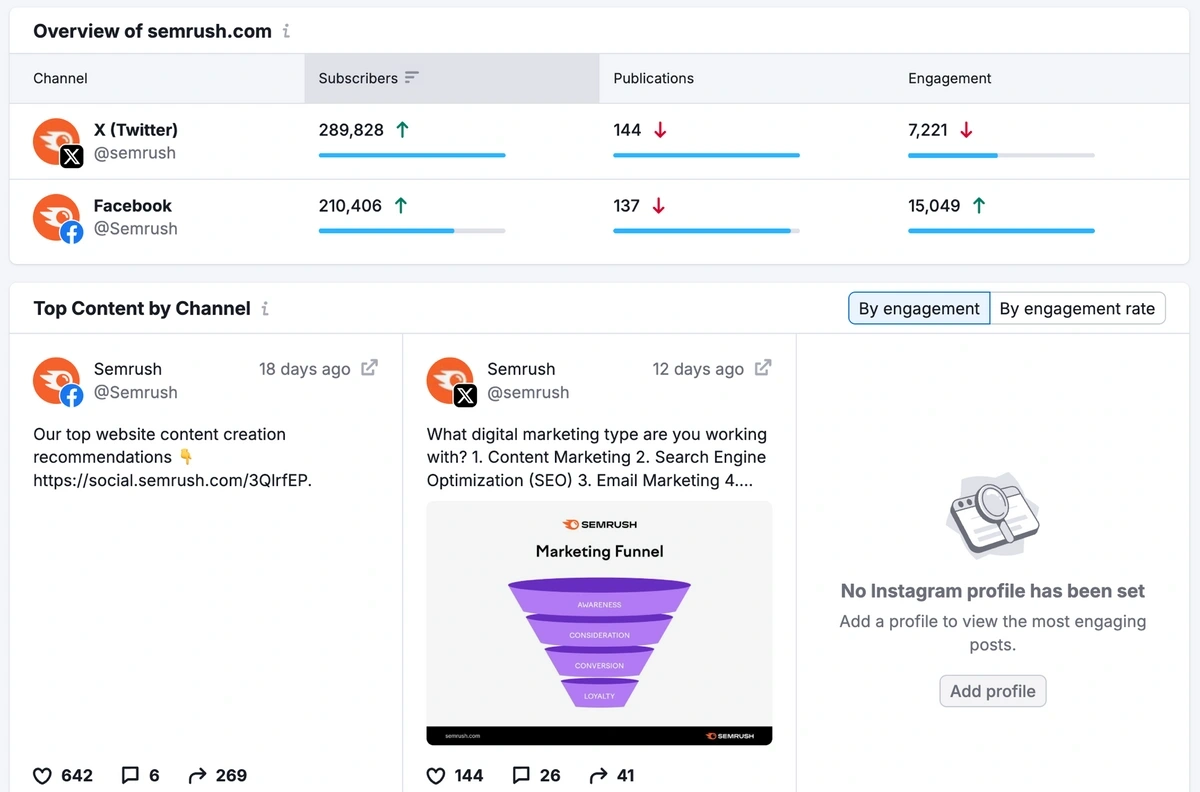Sort by the Subscribers column header
Screen dimensions: 1200x792
click(x=452, y=78)
